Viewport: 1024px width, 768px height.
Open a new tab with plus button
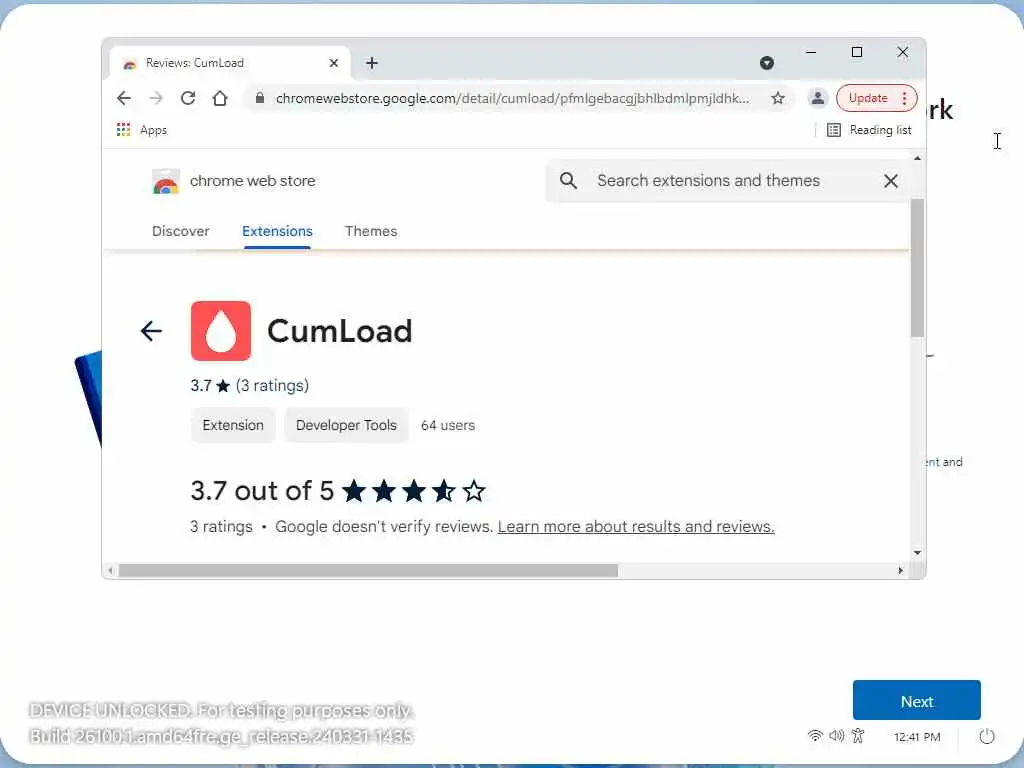point(372,63)
